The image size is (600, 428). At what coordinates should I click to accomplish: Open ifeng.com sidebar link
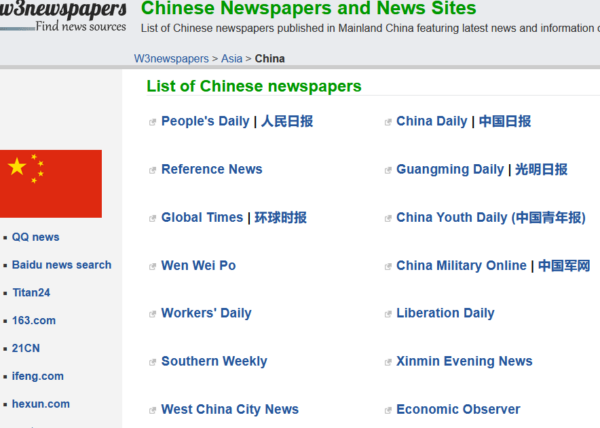(38, 376)
